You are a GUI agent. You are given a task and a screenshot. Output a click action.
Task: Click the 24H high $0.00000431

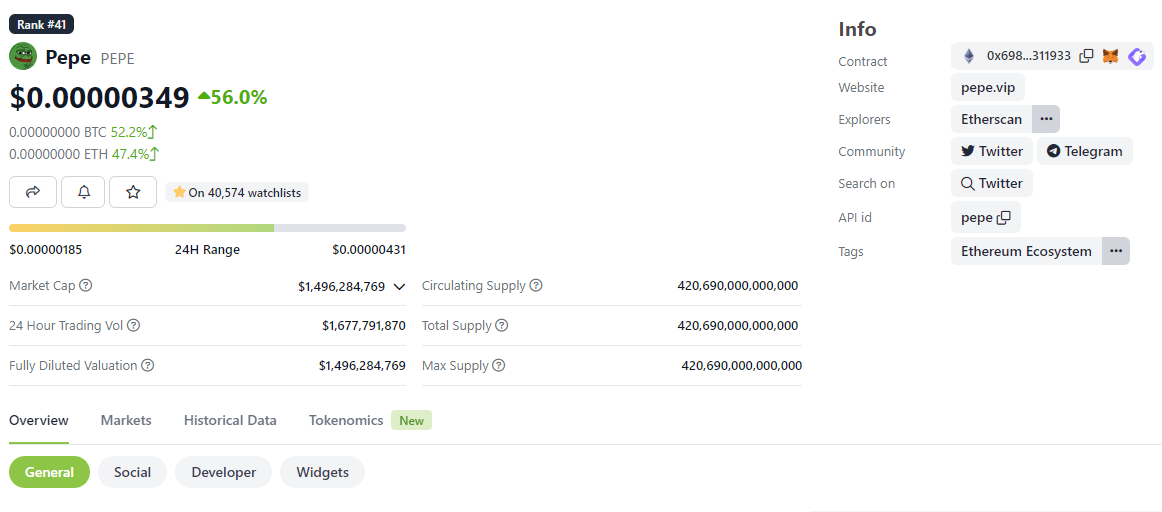369,250
